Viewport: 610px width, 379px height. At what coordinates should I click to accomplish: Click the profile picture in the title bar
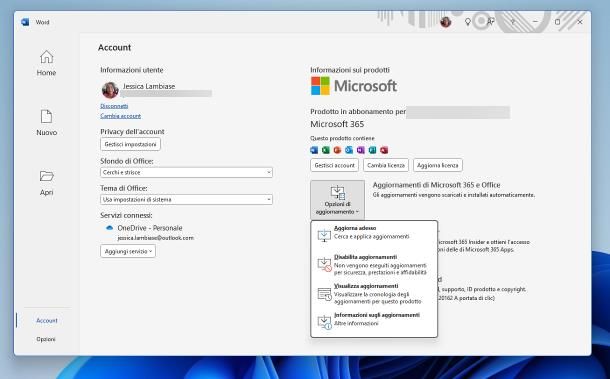point(445,22)
